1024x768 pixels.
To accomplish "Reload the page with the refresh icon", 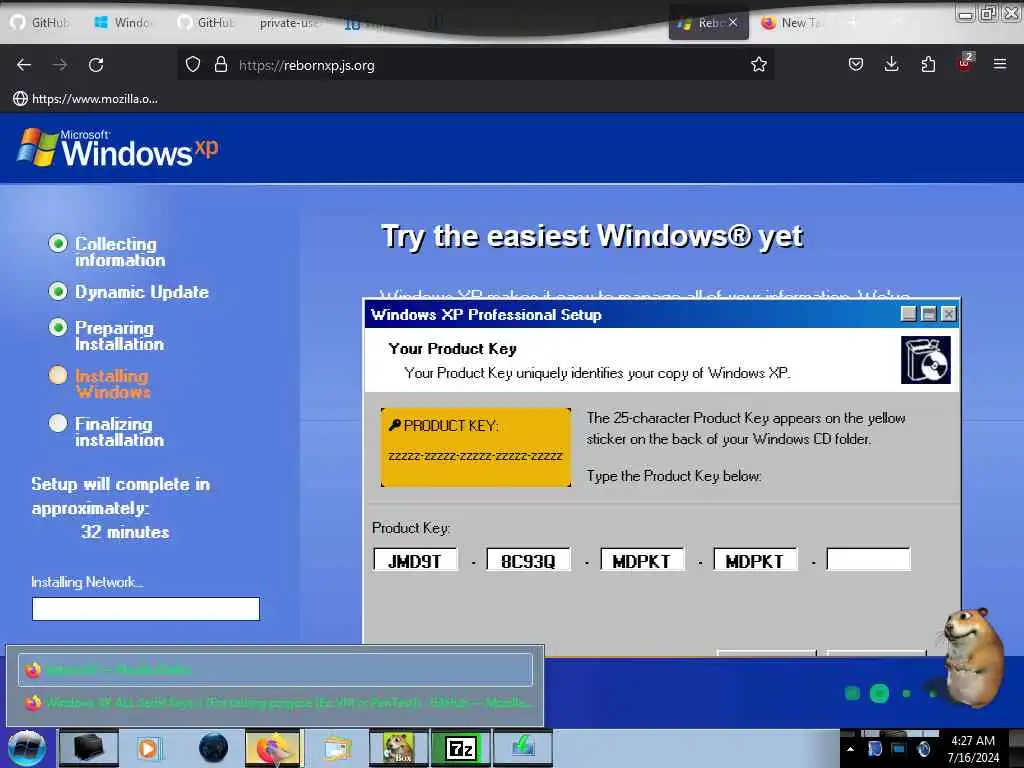I will coord(96,65).
